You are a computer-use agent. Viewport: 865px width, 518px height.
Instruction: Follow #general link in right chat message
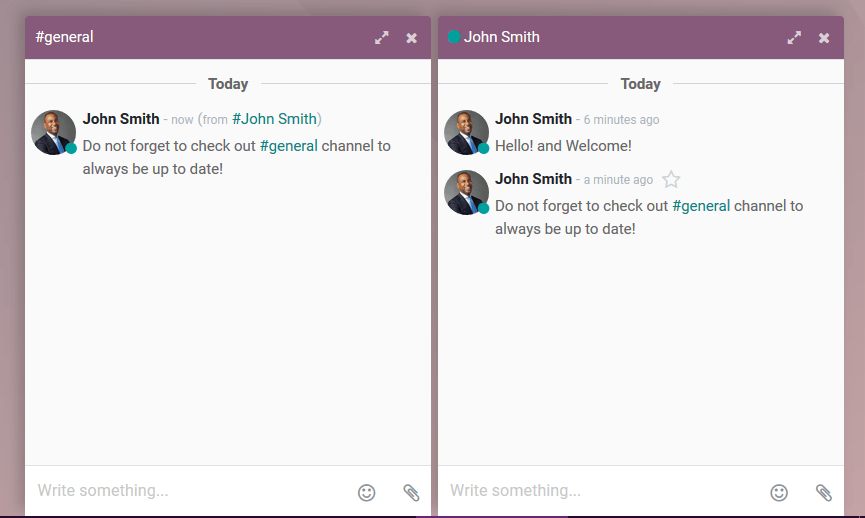tap(701, 206)
